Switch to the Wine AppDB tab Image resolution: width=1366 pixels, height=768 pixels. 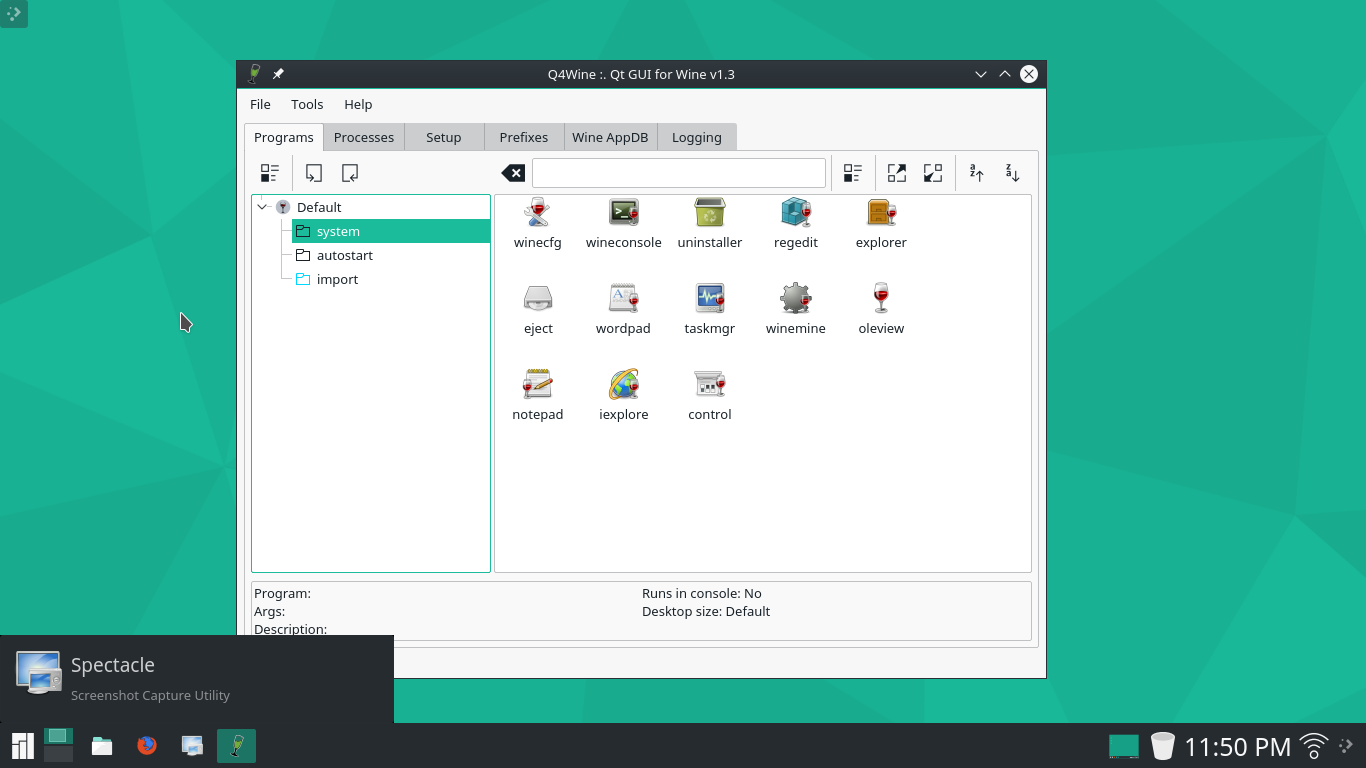coord(610,137)
